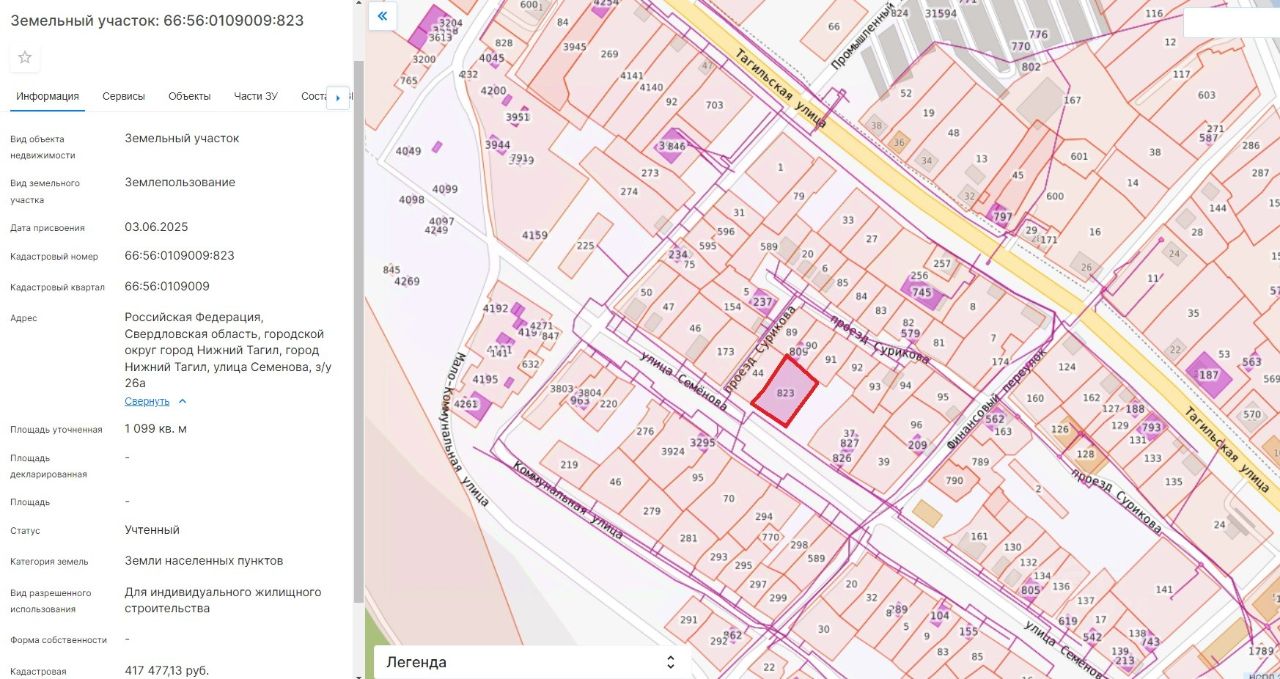Screen dimensions: 1280x679
Task: Click cadastral quarter value 66:56:0109009
Action: [167, 286]
